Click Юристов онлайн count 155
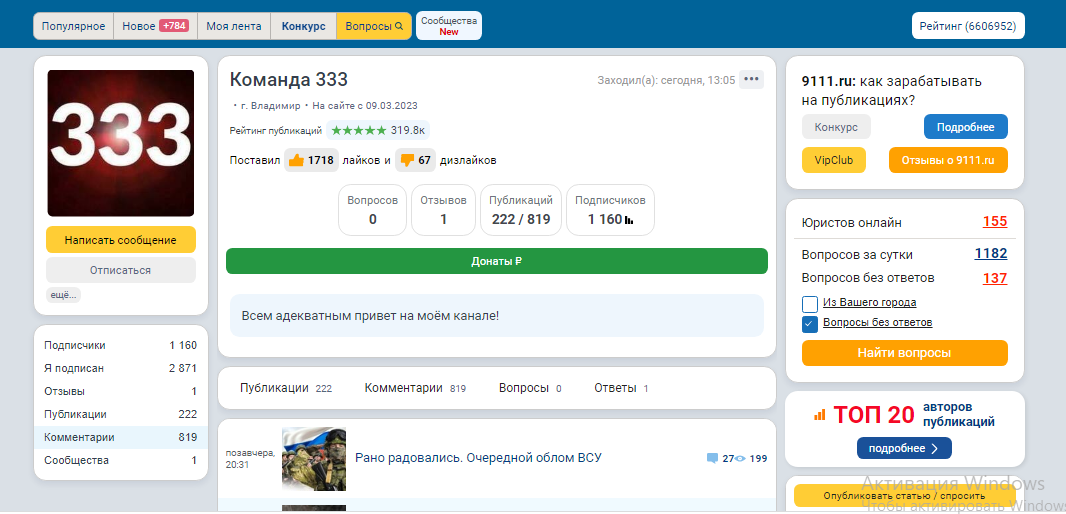Screen dimensions: 1066x514 point(995,222)
